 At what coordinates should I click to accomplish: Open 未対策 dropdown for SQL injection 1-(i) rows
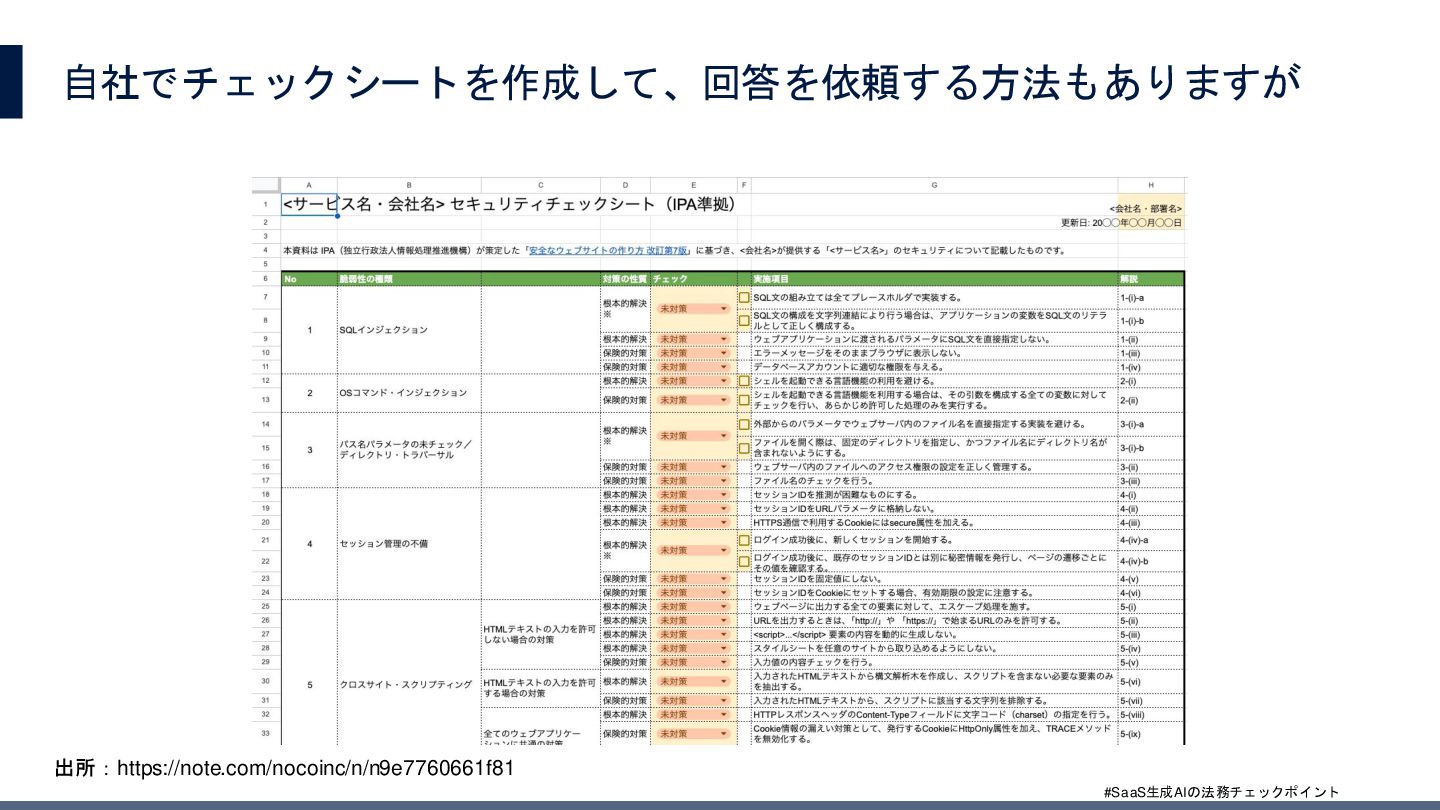693,309
